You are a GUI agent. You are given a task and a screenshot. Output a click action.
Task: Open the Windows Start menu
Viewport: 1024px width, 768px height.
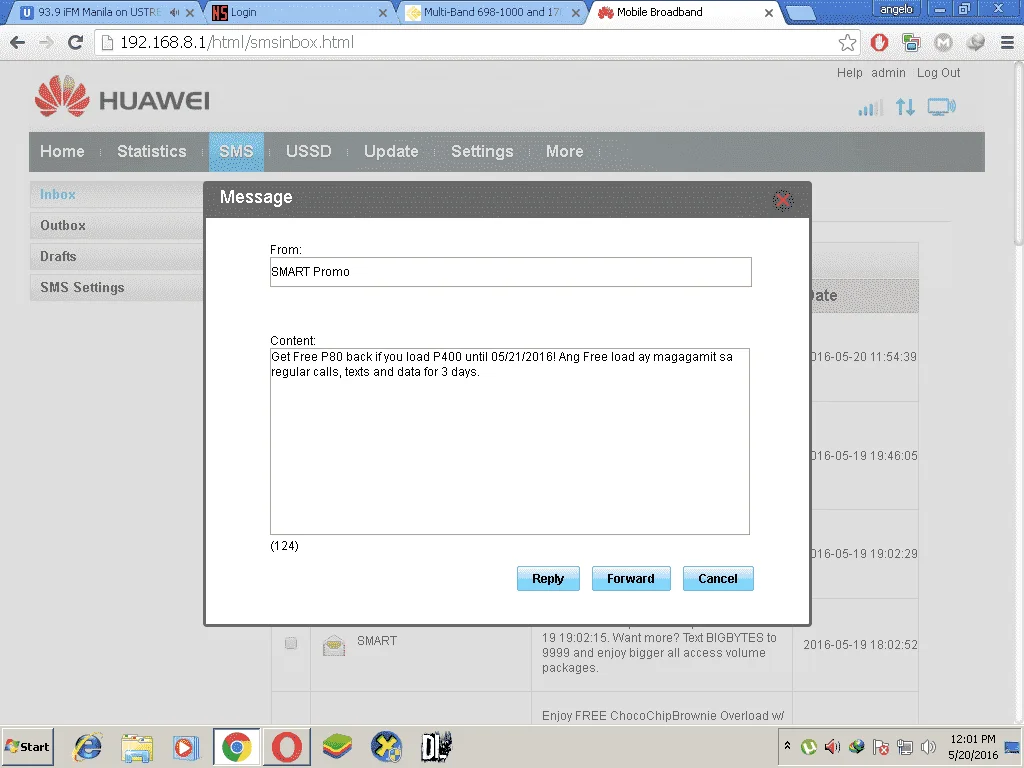coord(28,746)
